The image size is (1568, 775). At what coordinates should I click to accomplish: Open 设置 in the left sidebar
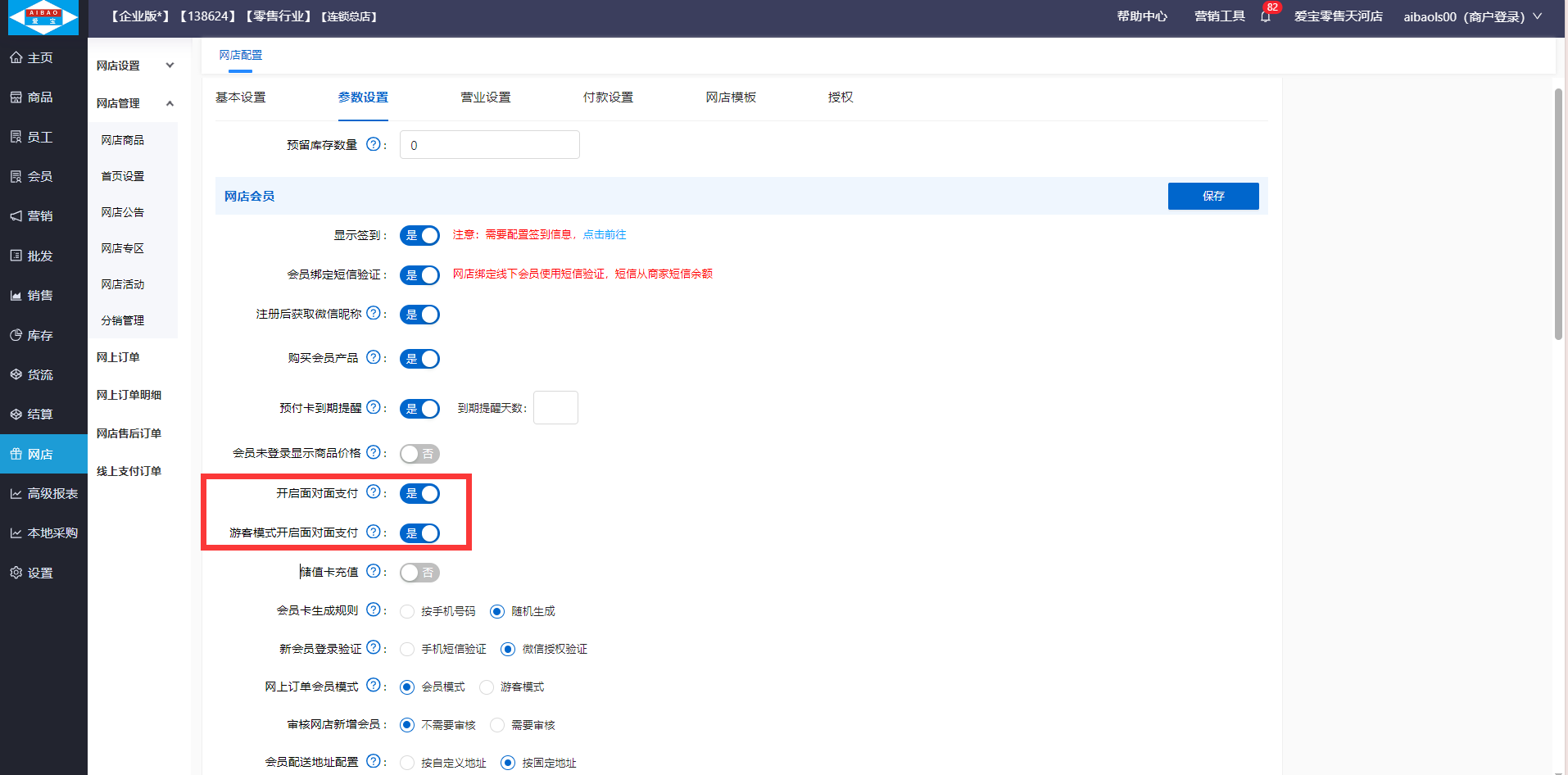tap(39, 573)
